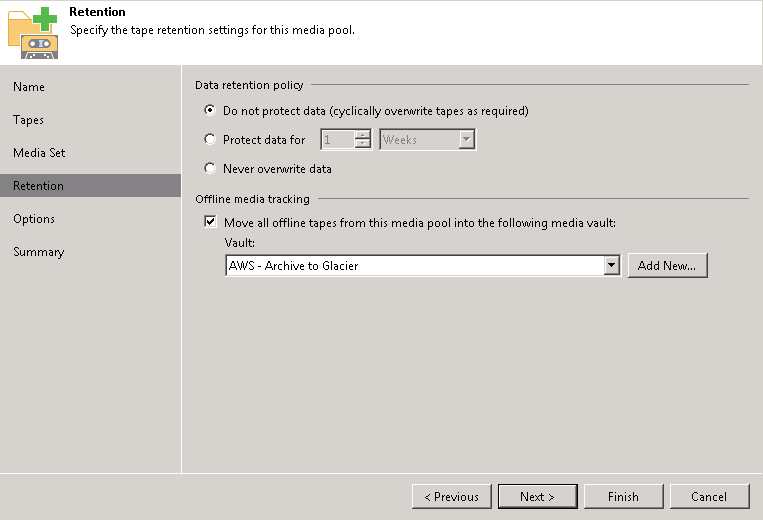The height and width of the screenshot is (520, 763).
Task: Select Do not protect data radio option
Action: (x=210, y=110)
